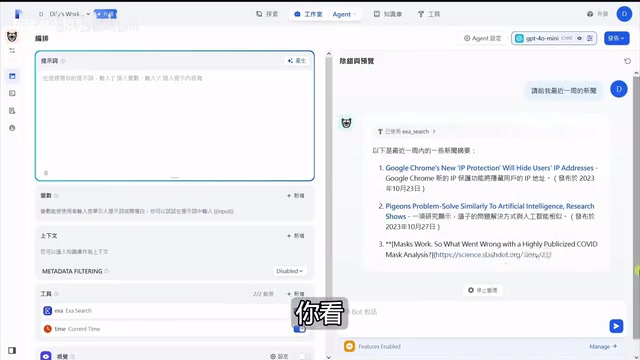The width and height of the screenshot is (640, 360).
Task: Click the info icon beside the variables label
Action: (56, 196)
